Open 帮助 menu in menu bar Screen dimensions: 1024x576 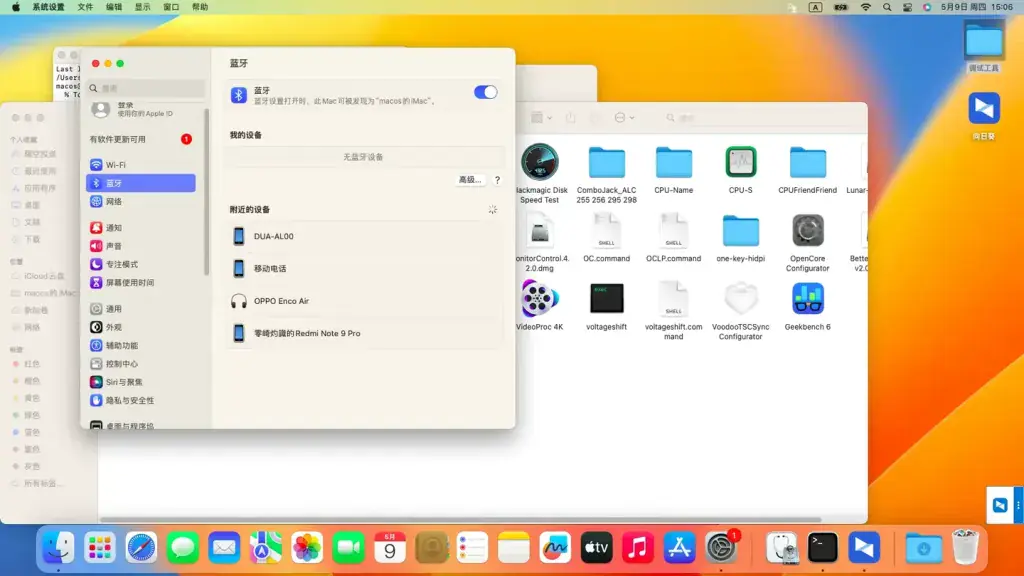click(x=200, y=7)
